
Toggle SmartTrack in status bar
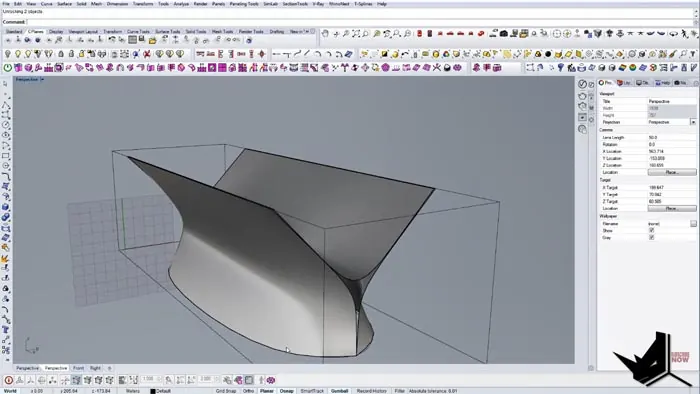[x=312, y=391]
